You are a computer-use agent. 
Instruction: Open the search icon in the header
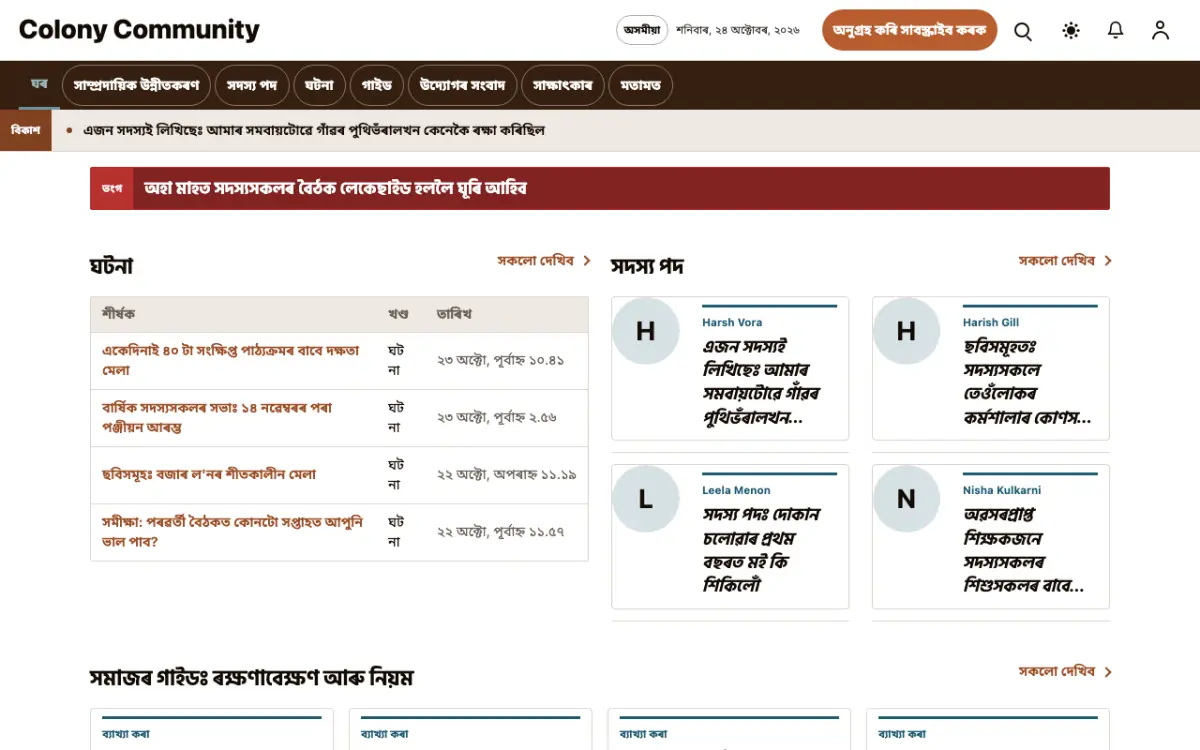[1023, 31]
